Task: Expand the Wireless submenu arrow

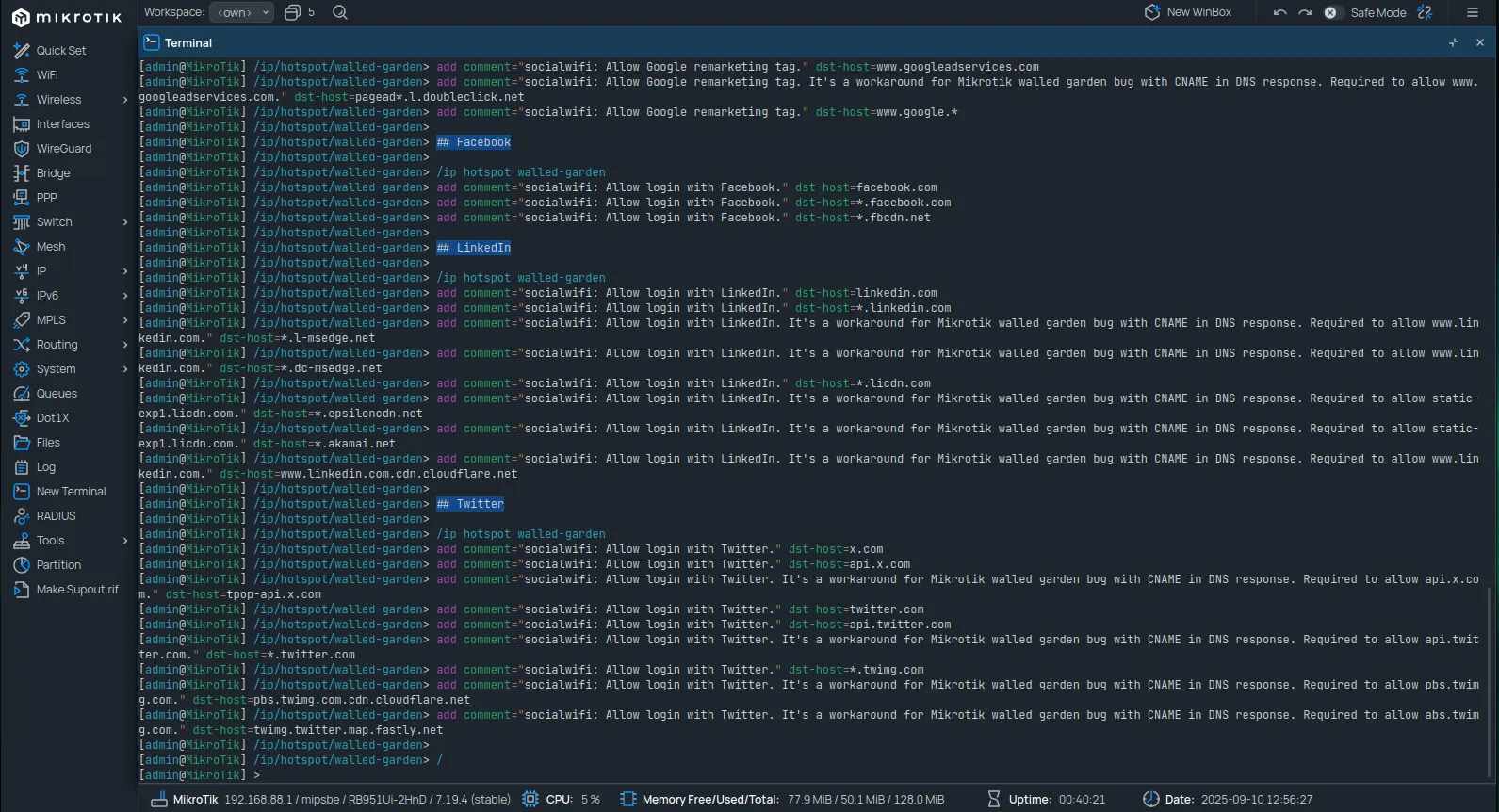Action: pyautogui.click(x=125, y=100)
